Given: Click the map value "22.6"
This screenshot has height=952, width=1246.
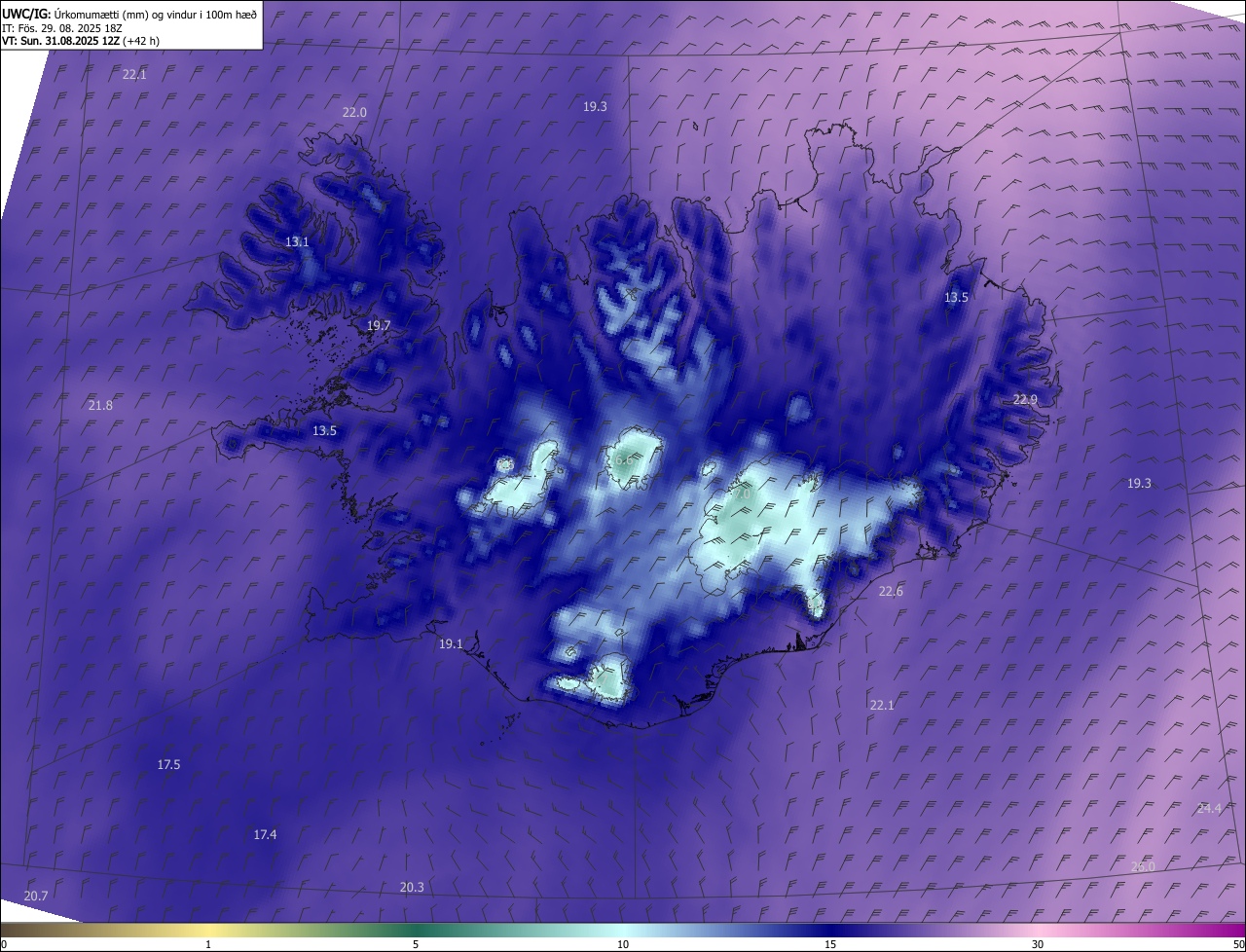Looking at the screenshot, I should click(x=891, y=592).
